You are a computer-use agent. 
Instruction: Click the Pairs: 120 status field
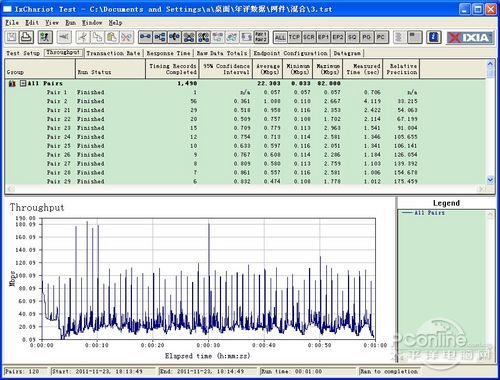[25, 371]
